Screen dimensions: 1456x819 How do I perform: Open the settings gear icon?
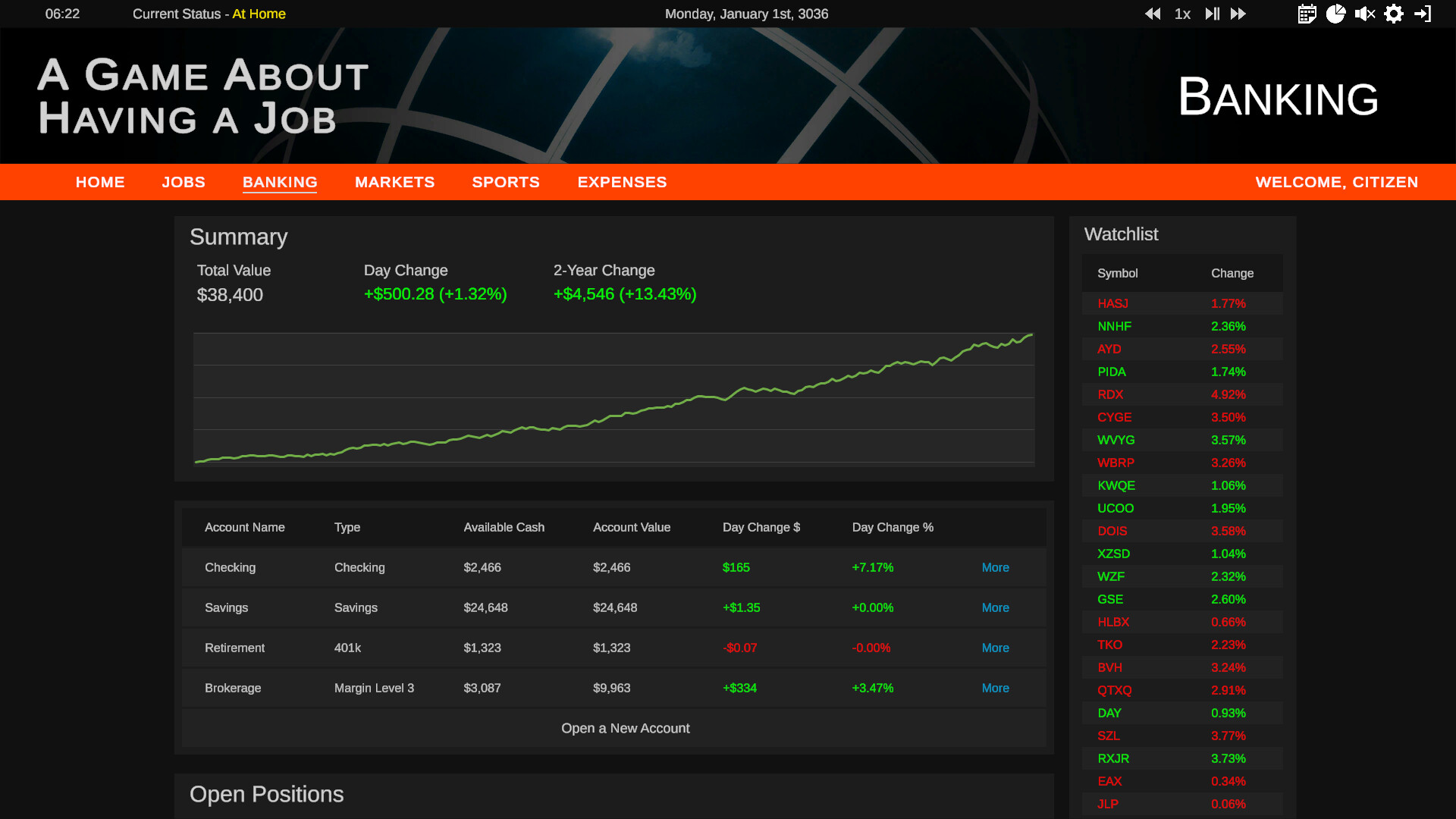[1394, 14]
